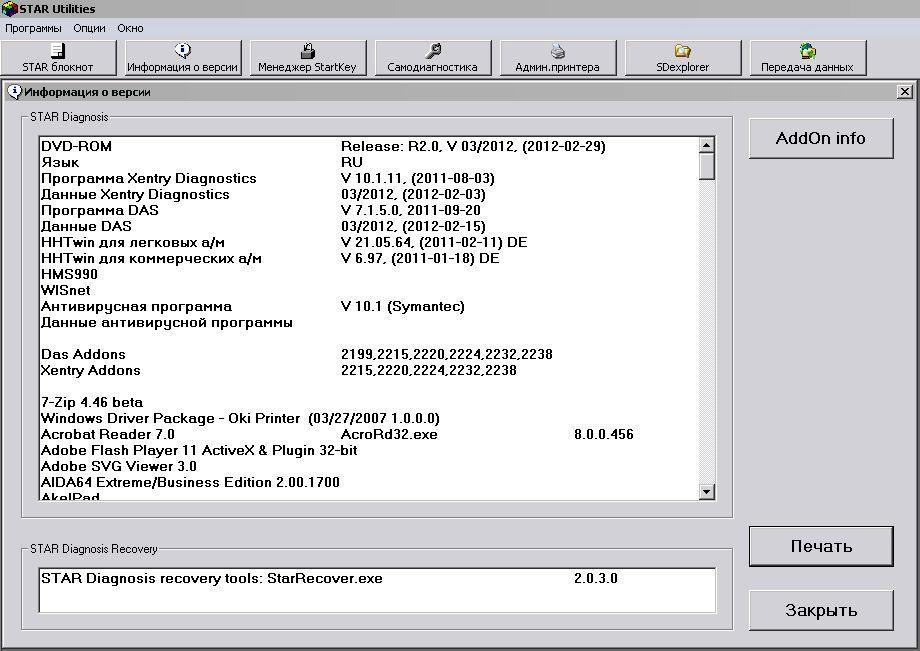920x651 pixels.
Task: Close the Информация о версии panel
Action: point(905,91)
